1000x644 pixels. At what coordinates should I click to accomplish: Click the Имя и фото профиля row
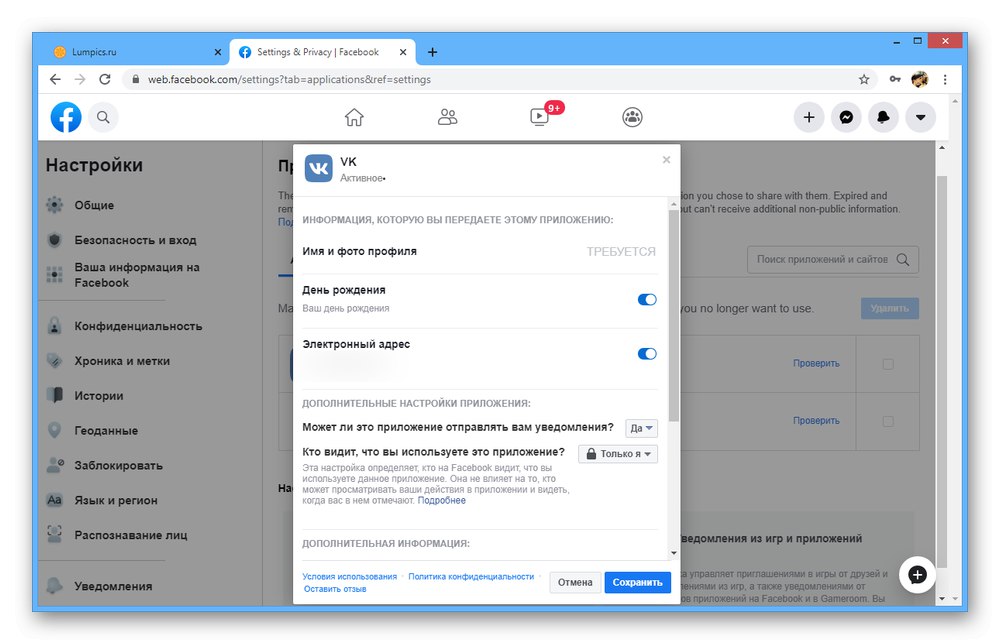pos(479,252)
